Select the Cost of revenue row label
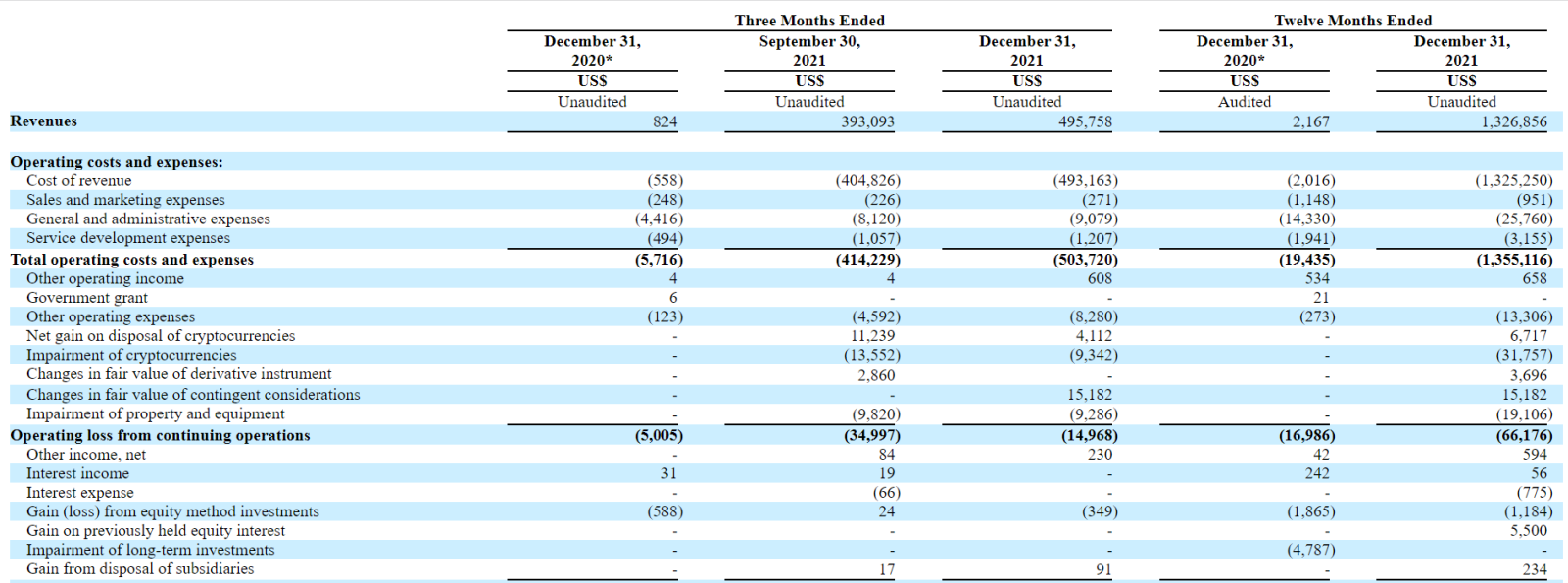The width and height of the screenshot is (1568, 583). 78,181
